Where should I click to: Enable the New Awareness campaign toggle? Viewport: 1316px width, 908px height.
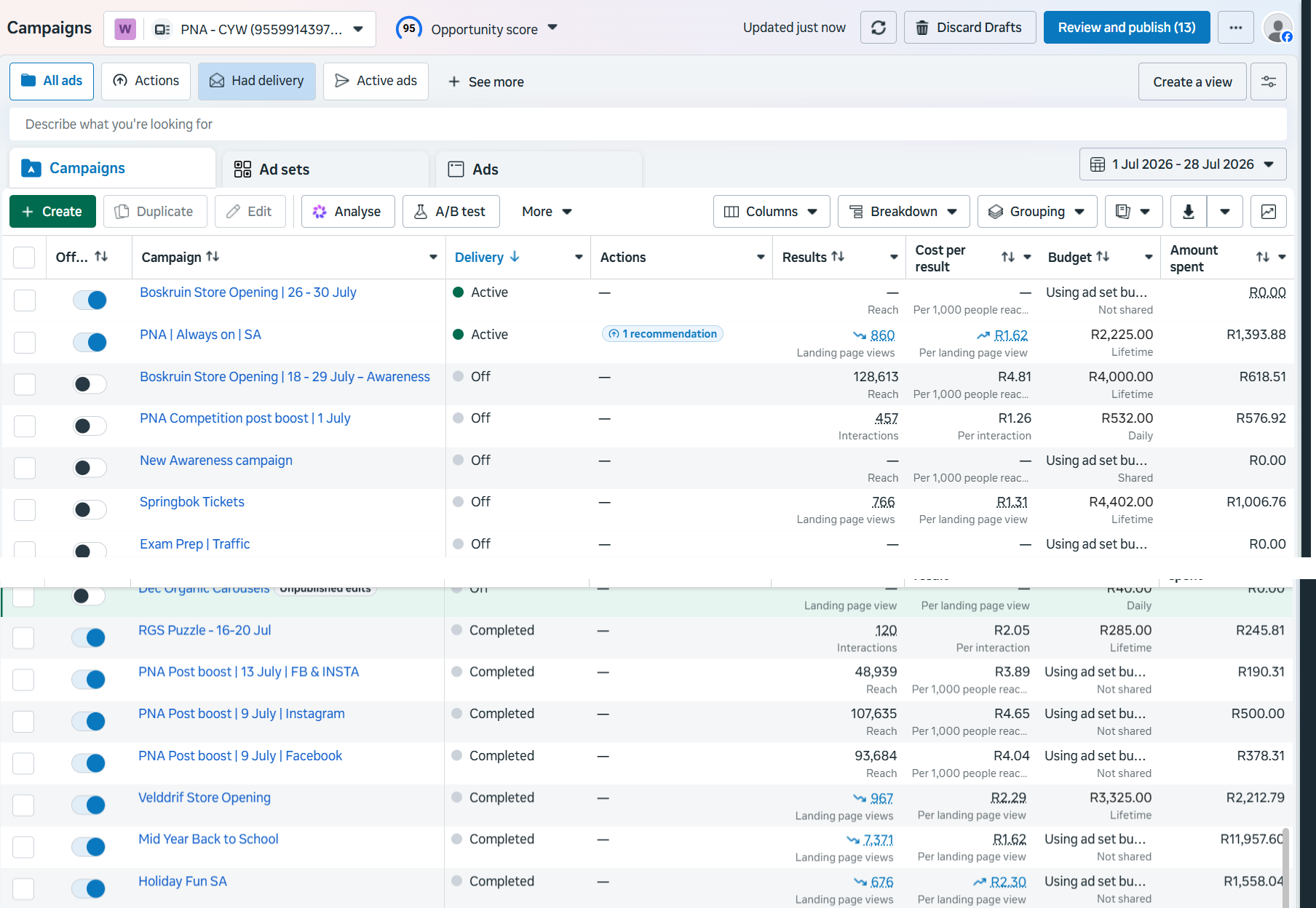[x=90, y=468]
